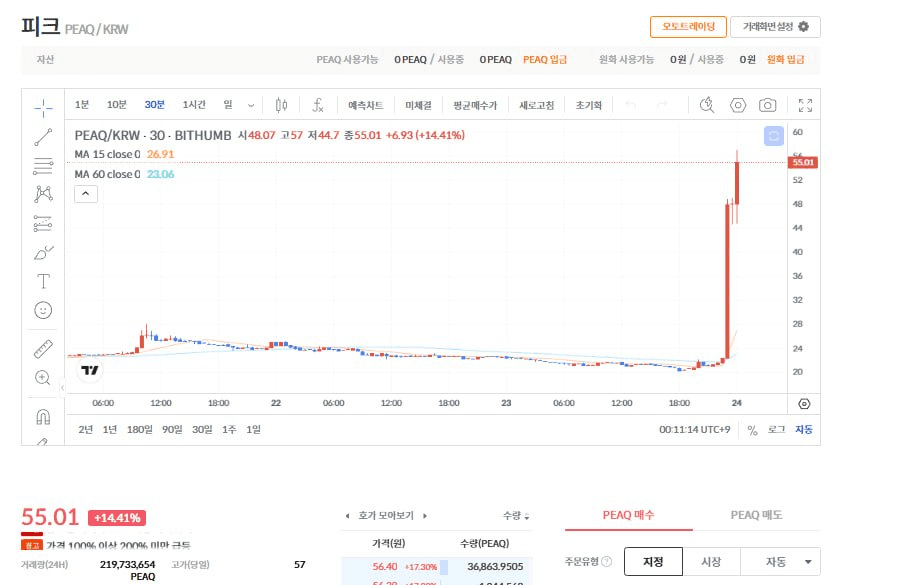Viewport: 919px width, 585px height.
Task: Take a chart snapshot with camera icon
Action: [x=767, y=105]
